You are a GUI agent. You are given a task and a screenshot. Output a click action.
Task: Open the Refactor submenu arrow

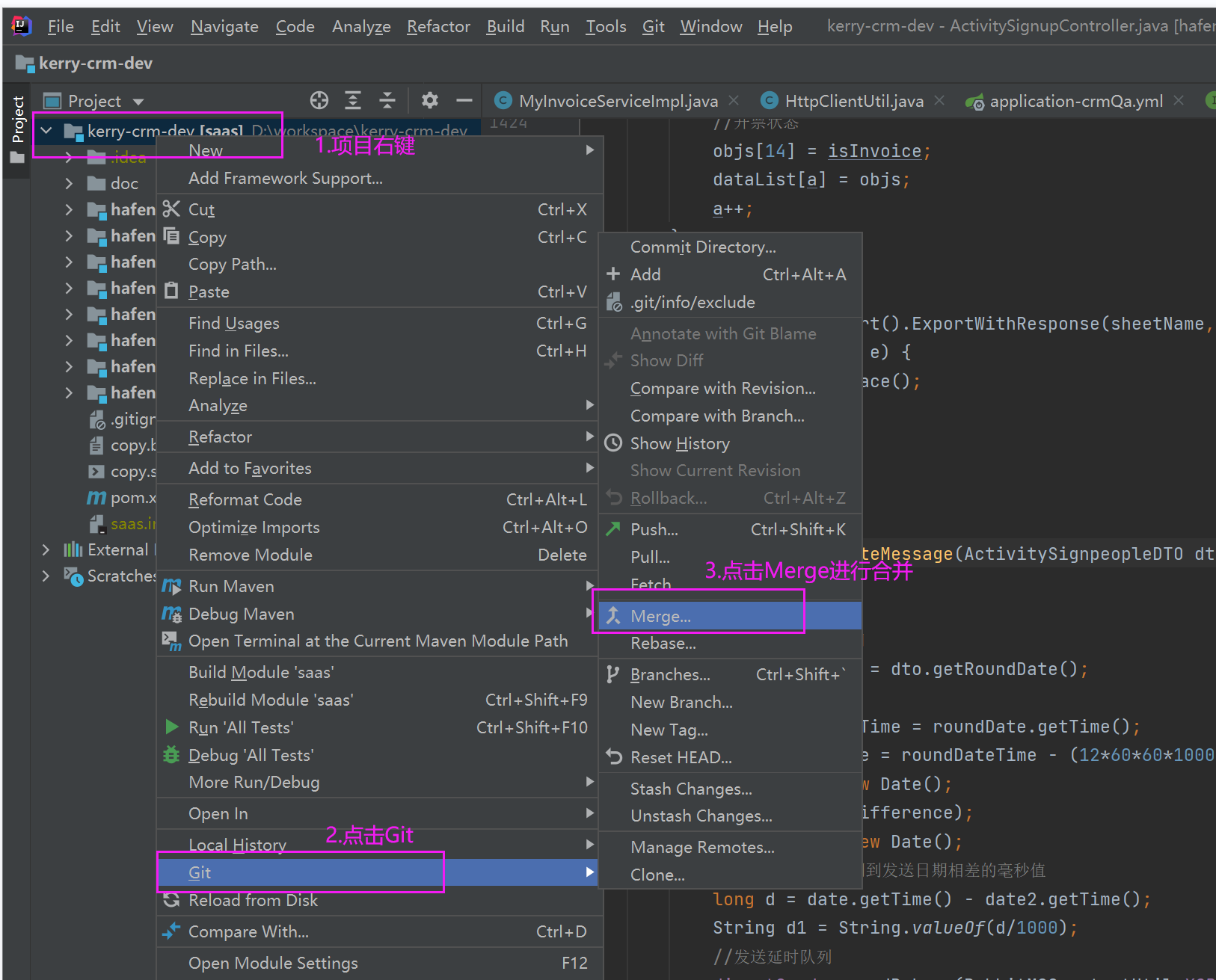tap(590, 436)
